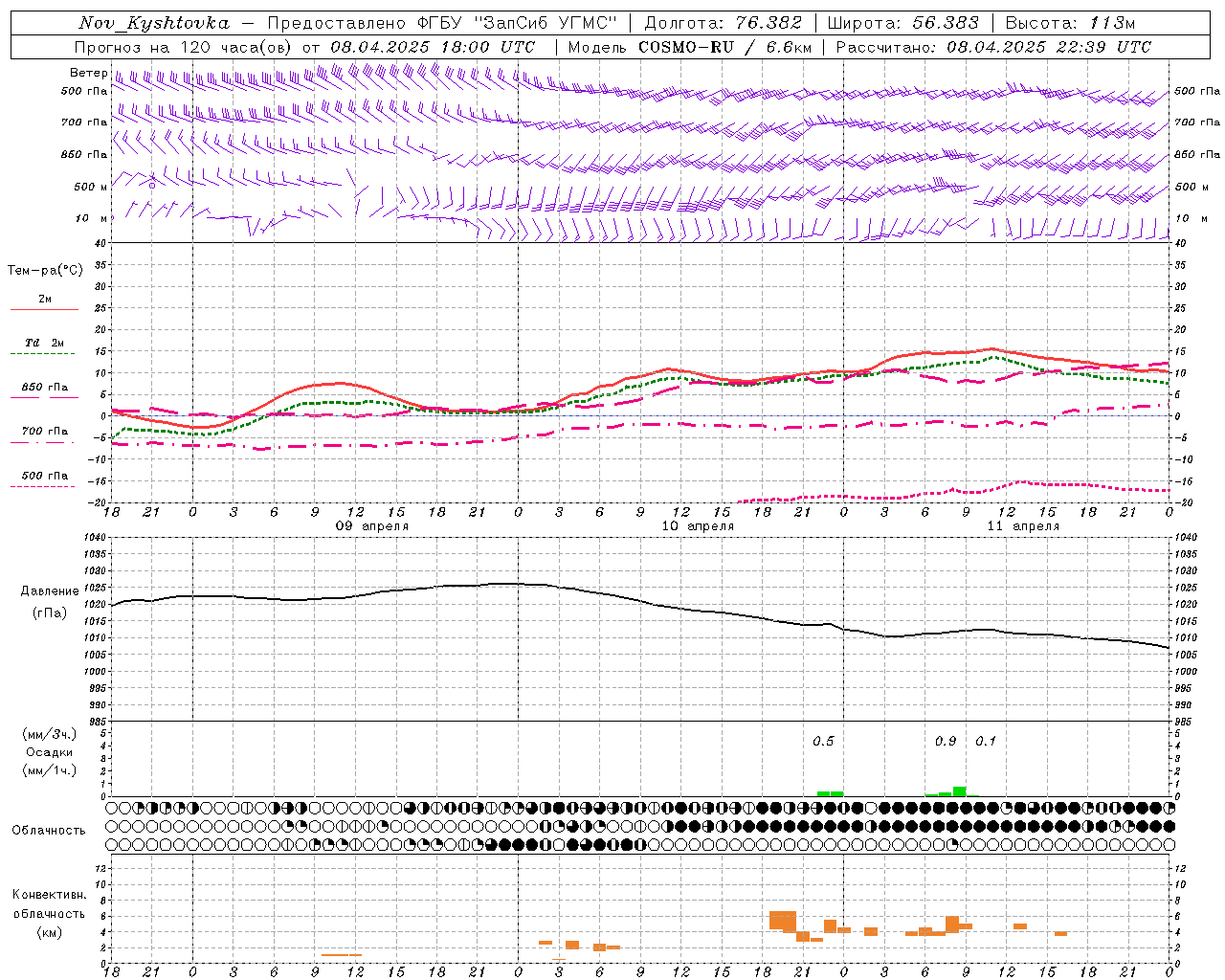Click the Облачность cloudiness label
The width and height of the screenshot is (1225, 980).
coord(49,831)
